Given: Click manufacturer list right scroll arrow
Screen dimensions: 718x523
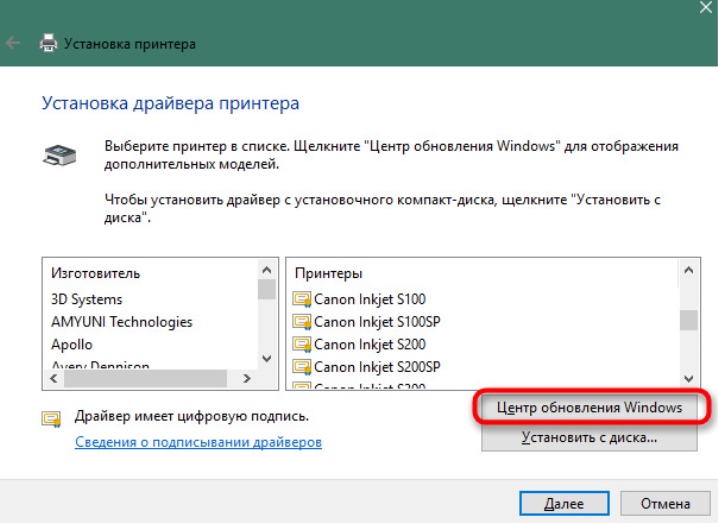Looking at the screenshot, I should coord(247,379).
